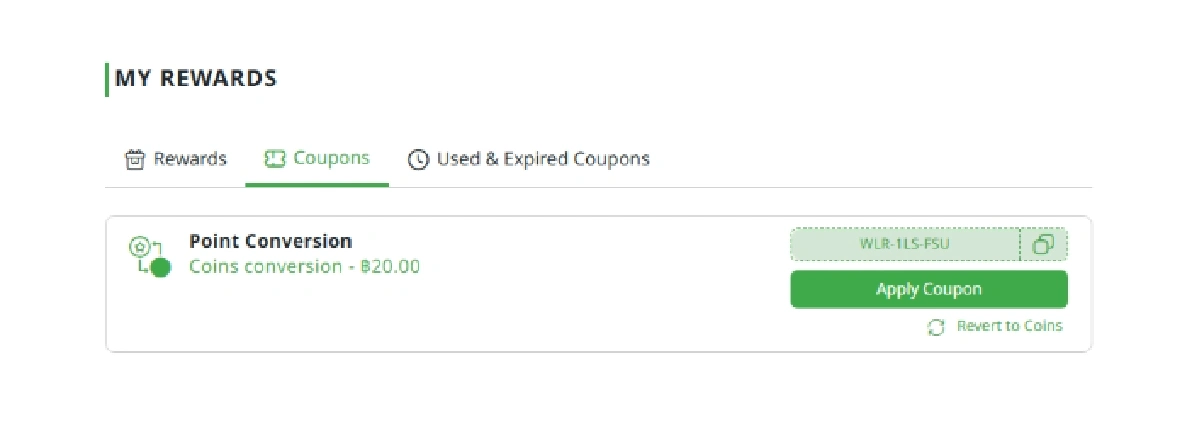Viewport: 1201px width, 424px height.
Task: Switch to Used & Expired Coupons tab
Action: pyautogui.click(x=529, y=159)
